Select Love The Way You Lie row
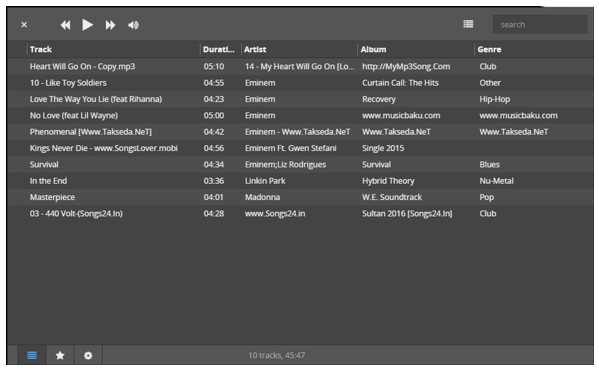This screenshot has height=370, width=599. [300, 99]
